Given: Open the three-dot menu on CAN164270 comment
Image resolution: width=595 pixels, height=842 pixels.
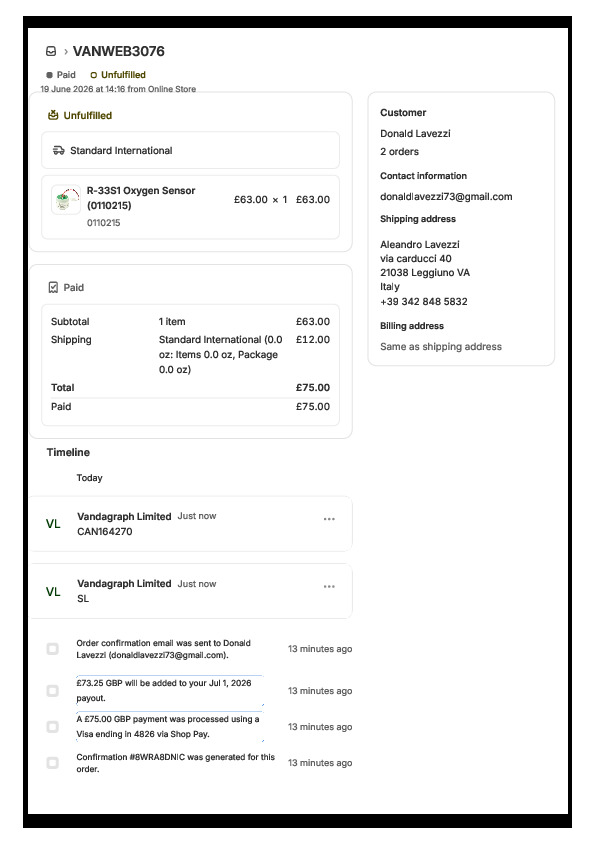Looking at the screenshot, I should tap(329, 519).
